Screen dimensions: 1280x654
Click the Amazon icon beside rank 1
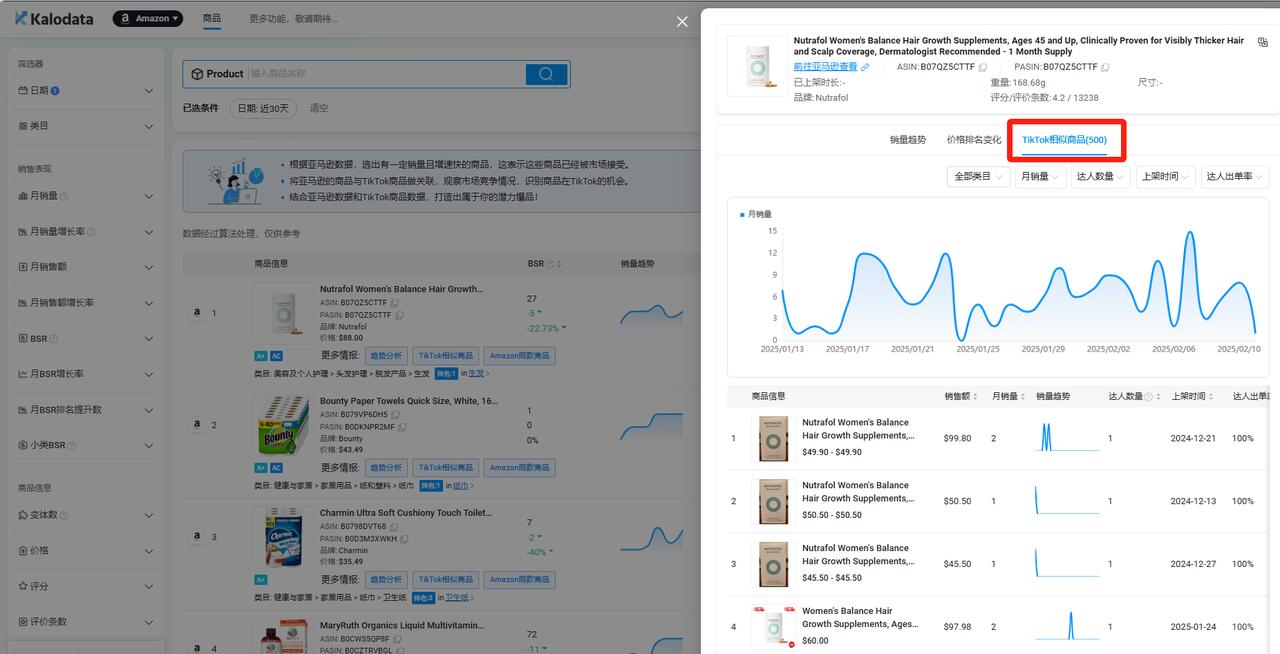click(x=197, y=312)
